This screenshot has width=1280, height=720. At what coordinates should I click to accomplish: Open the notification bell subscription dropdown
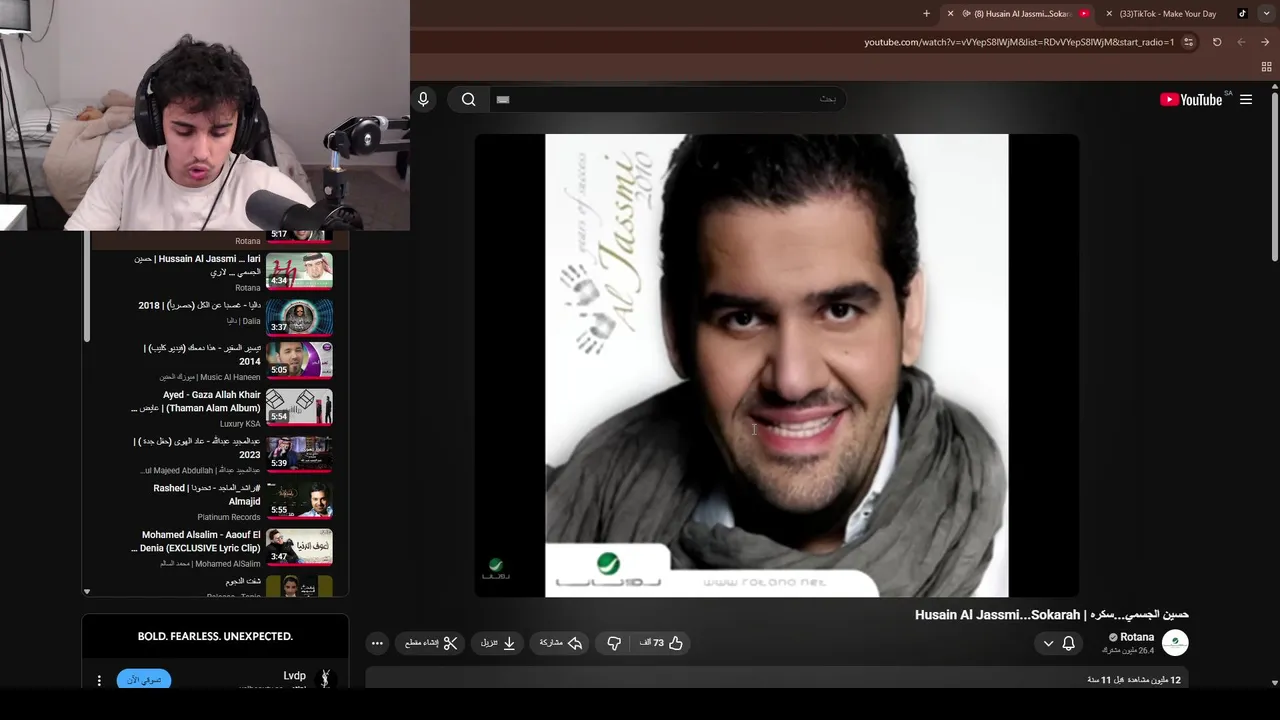(x=1059, y=643)
